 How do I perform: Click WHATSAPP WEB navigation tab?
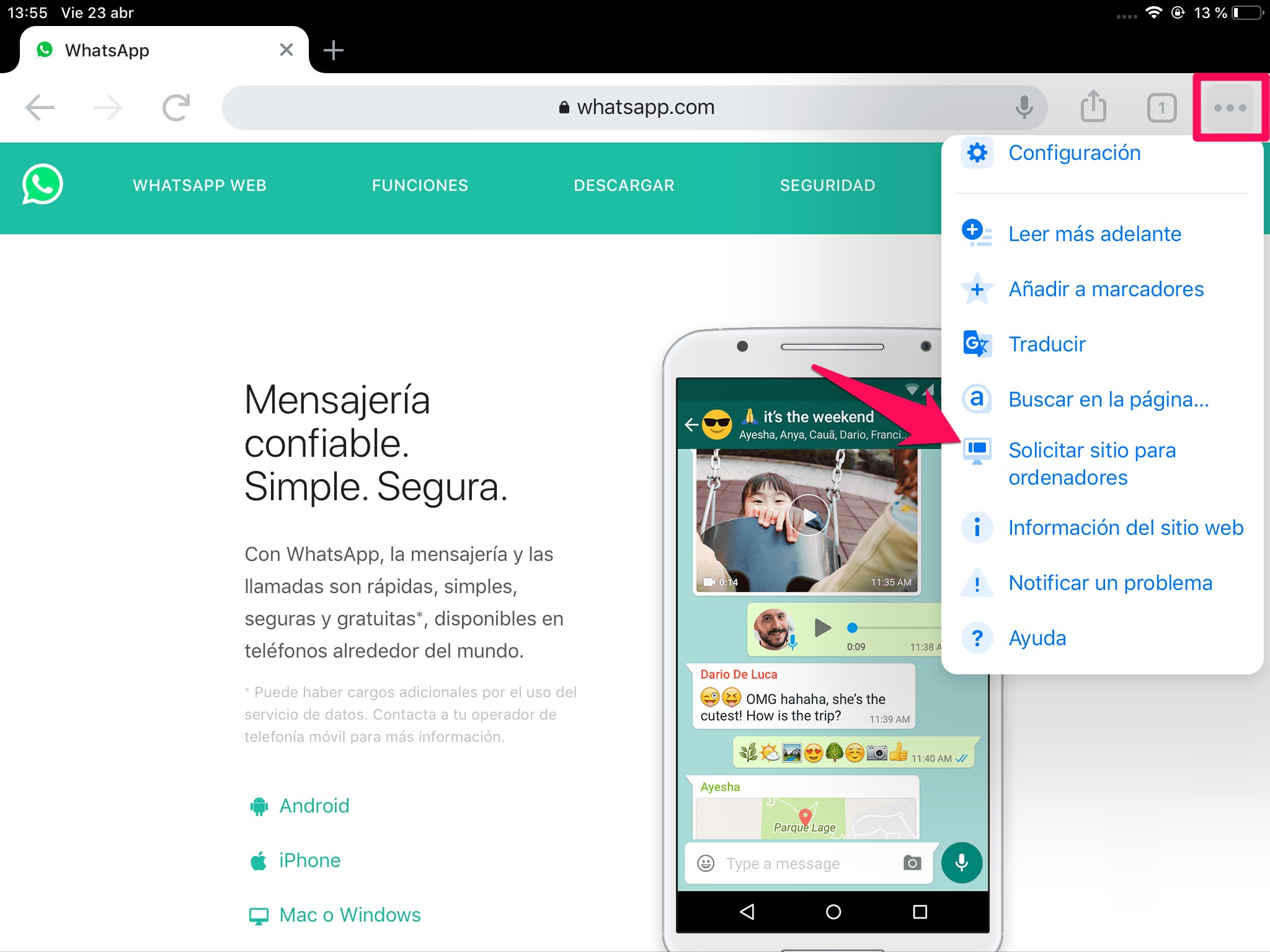201,184
